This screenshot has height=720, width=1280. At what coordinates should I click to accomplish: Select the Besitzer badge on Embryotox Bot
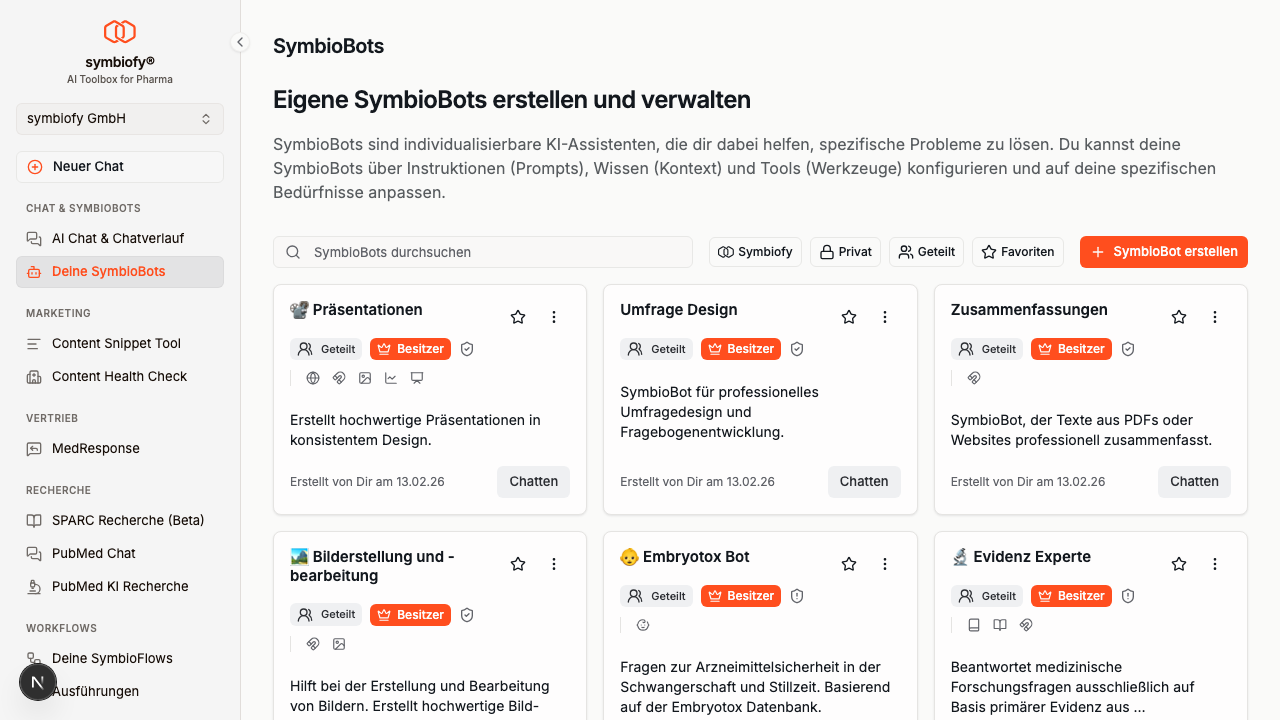pyautogui.click(x=740, y=595)
